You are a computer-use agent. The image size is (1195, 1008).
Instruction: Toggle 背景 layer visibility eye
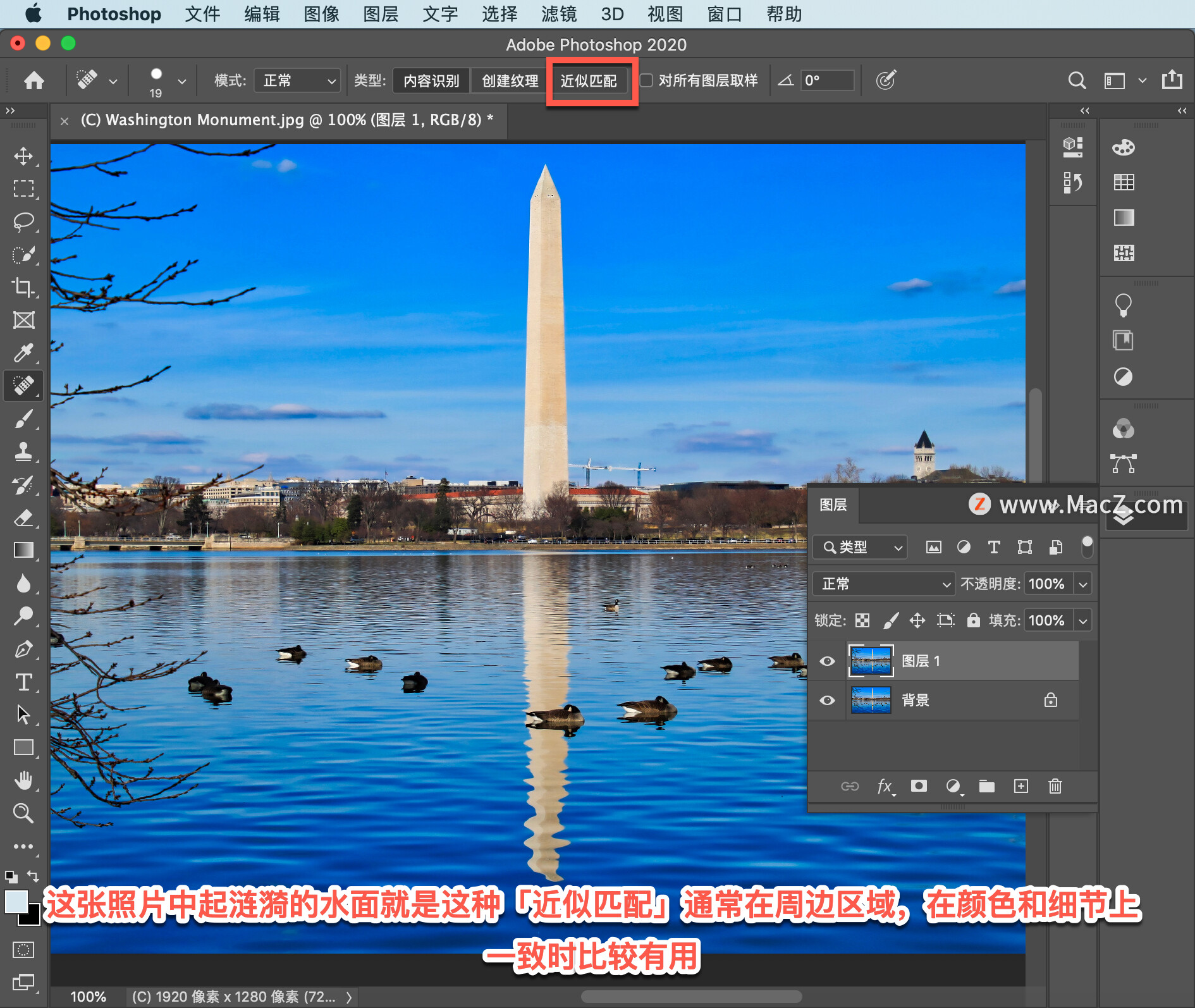click(827, 700)
